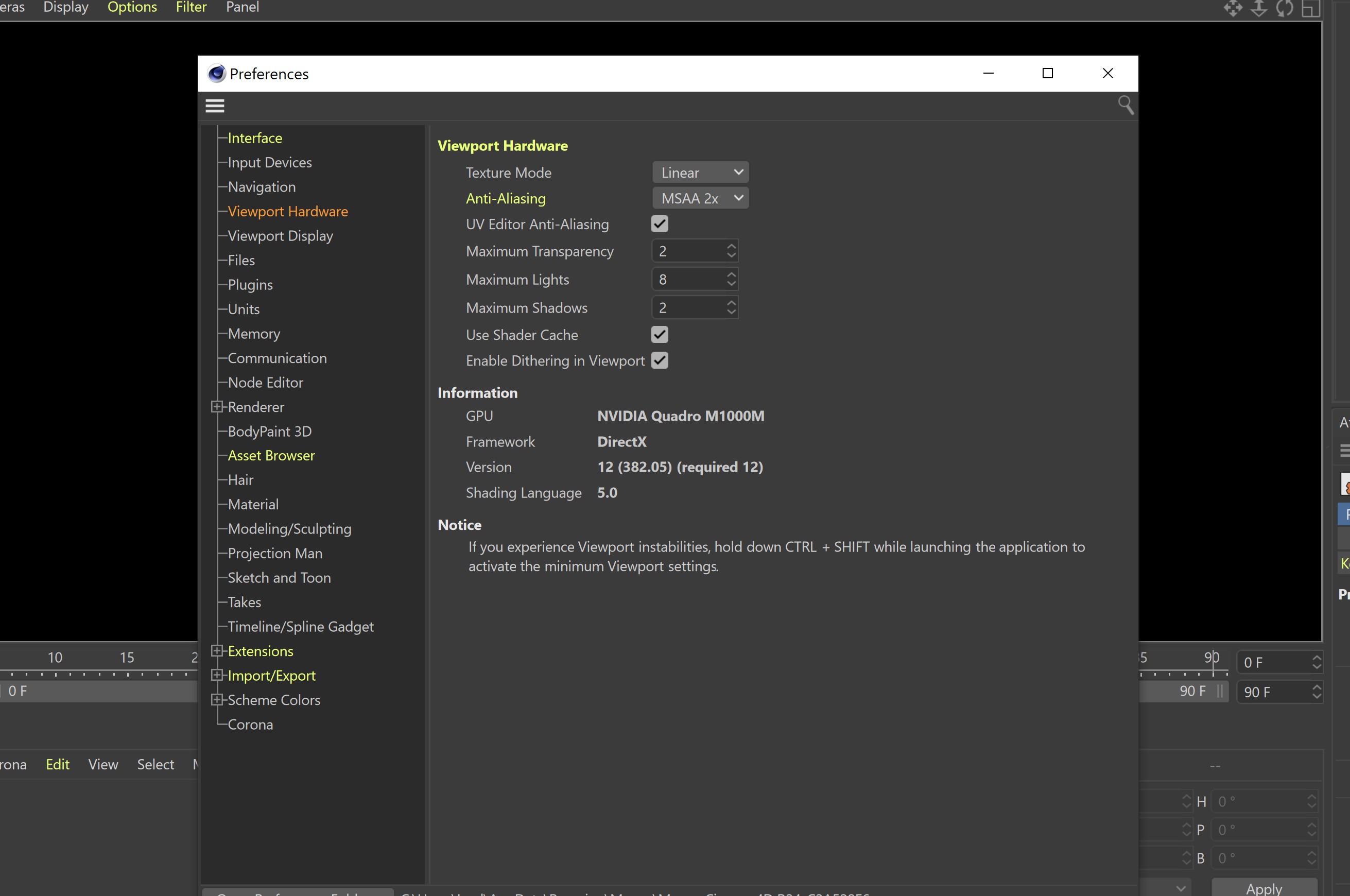Click the magnifier search icon in Preferences
The width and height of the screenshot is (1350, 896).
click(1125, 105)
